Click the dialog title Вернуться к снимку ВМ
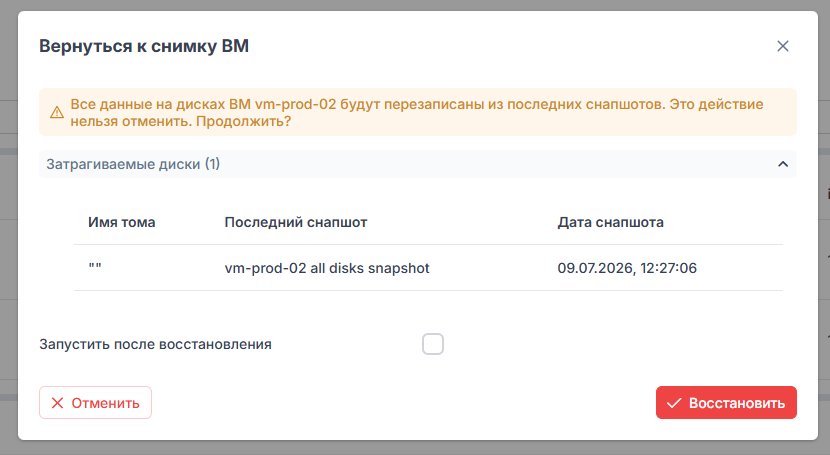Screen dimensions: 830x455 coord(144,46)
